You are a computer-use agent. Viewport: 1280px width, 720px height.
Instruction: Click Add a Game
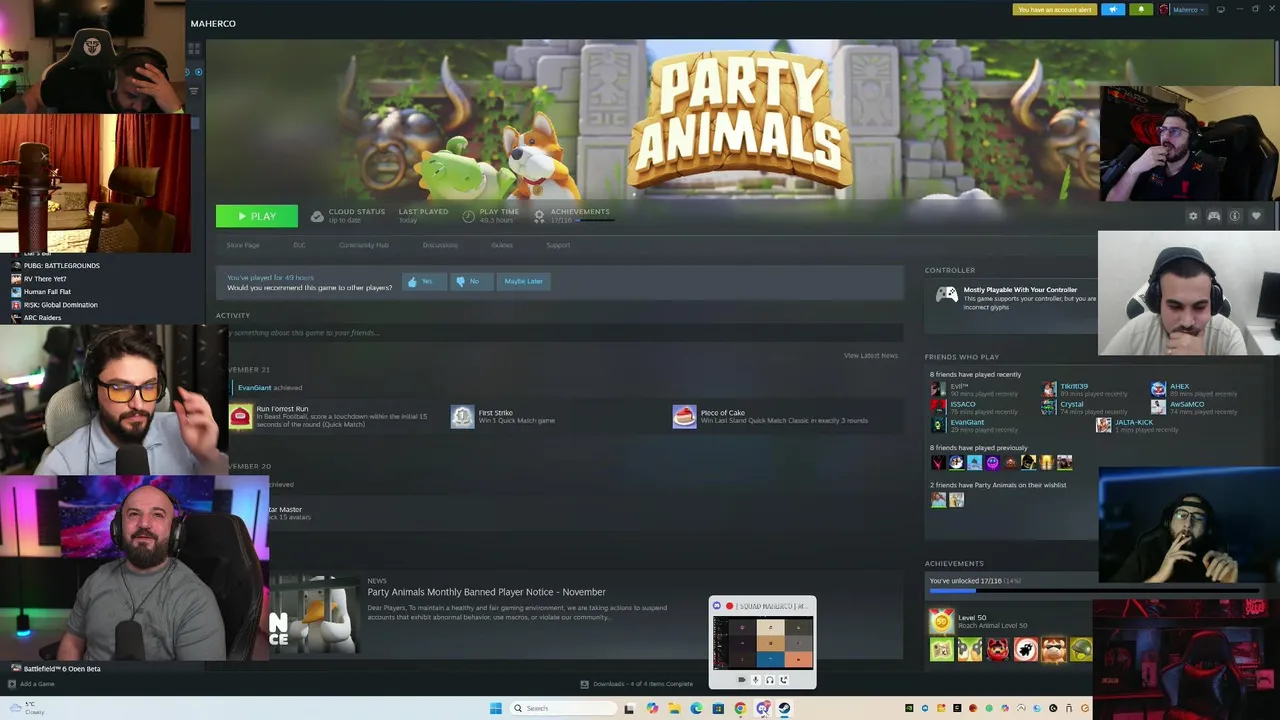point(31,684)
